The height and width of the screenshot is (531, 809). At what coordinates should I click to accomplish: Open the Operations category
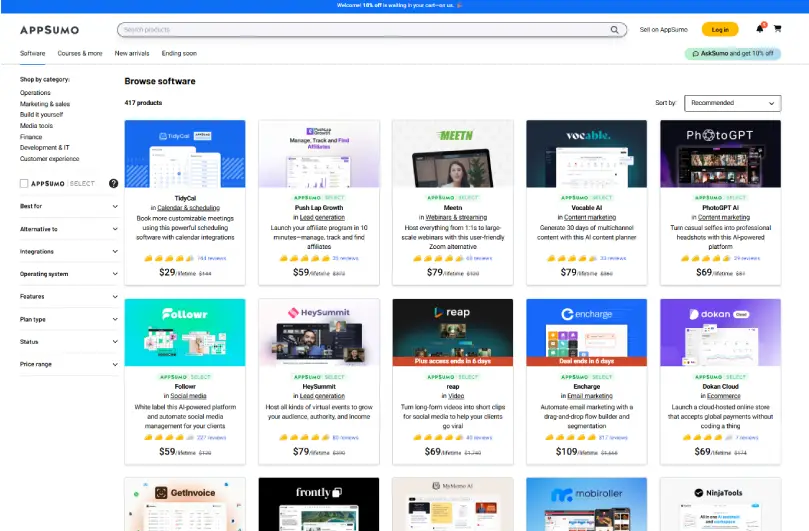pyautogui.click(x=35, y=93)
